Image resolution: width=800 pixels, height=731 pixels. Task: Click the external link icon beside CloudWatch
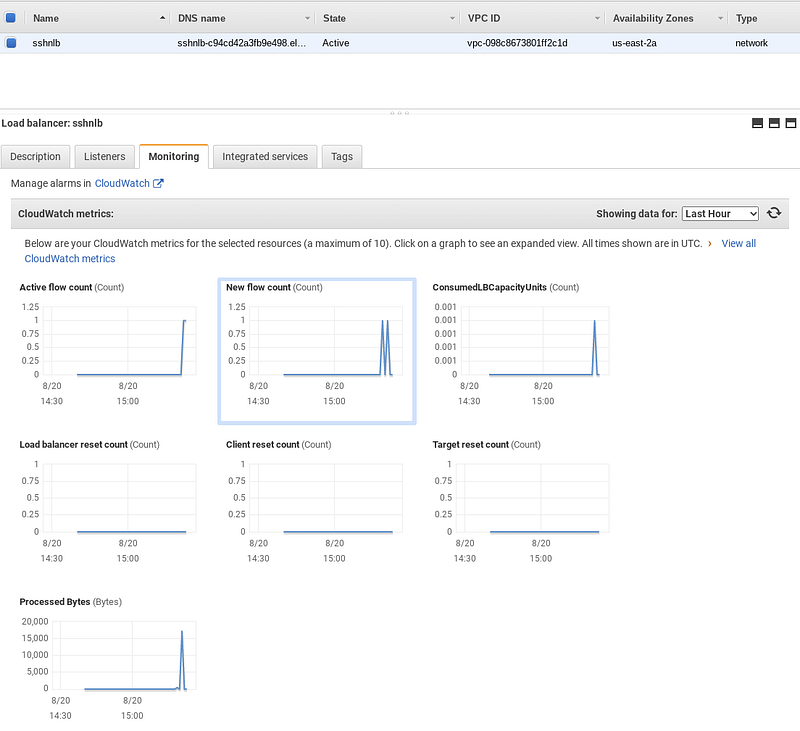point(158,183)
